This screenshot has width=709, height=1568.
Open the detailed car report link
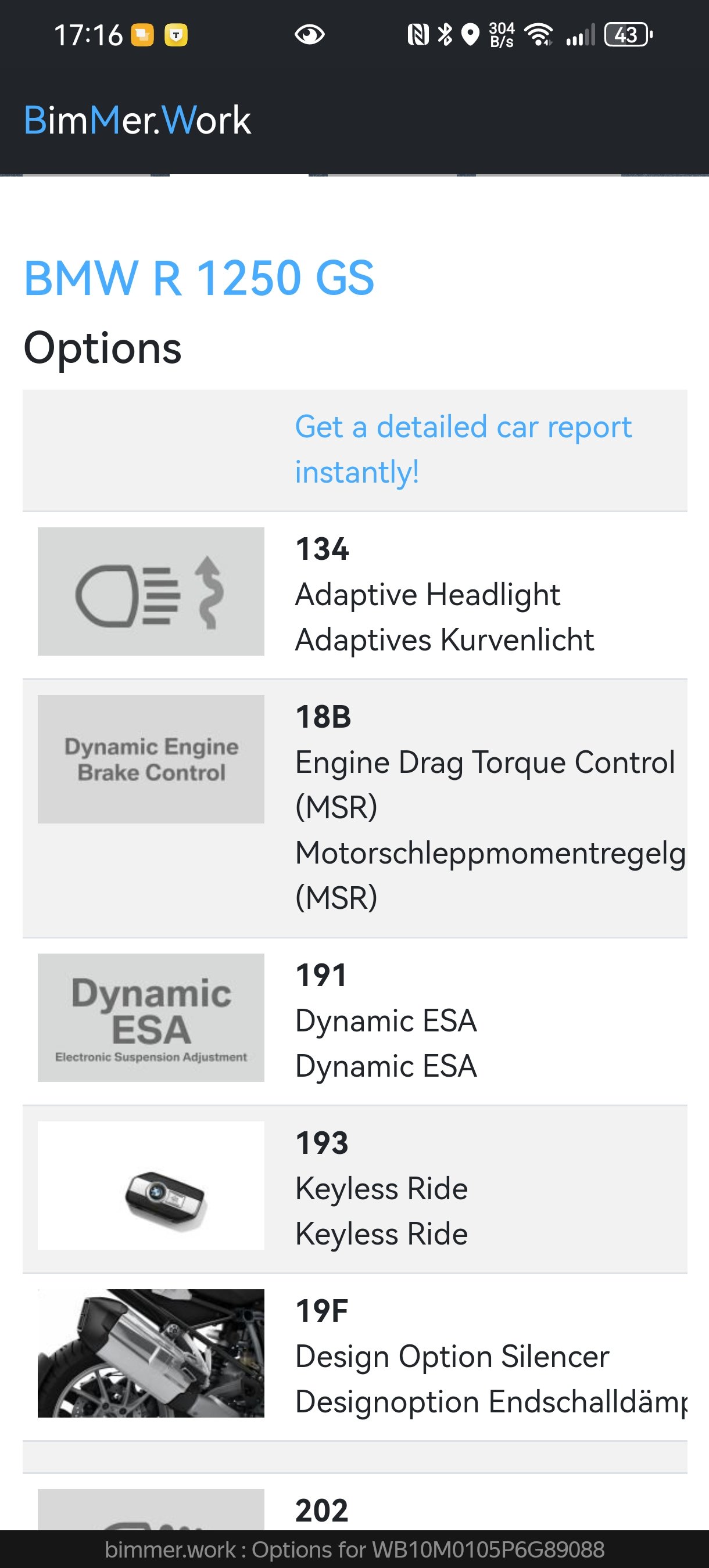point(463,449)
